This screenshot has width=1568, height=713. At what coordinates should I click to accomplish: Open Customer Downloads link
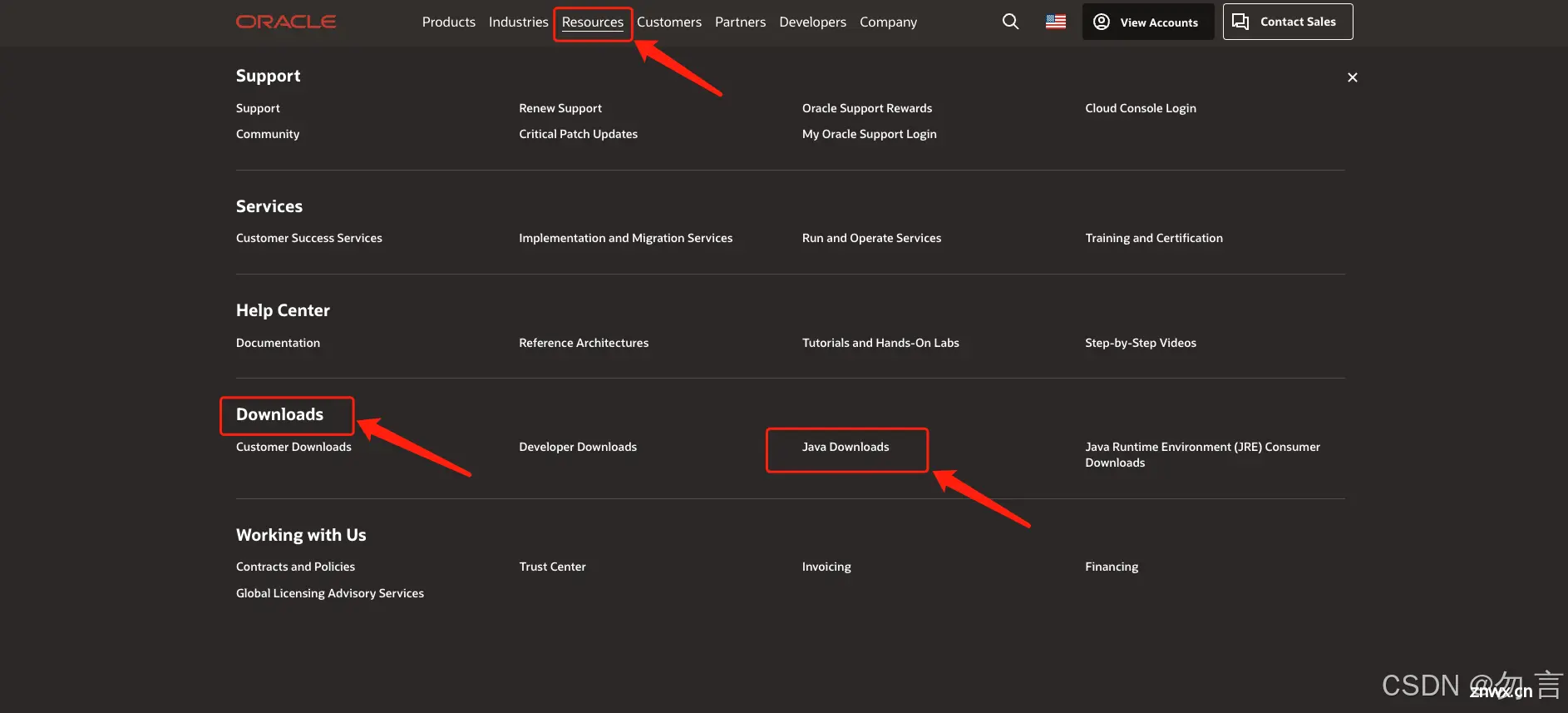(293, 447)
